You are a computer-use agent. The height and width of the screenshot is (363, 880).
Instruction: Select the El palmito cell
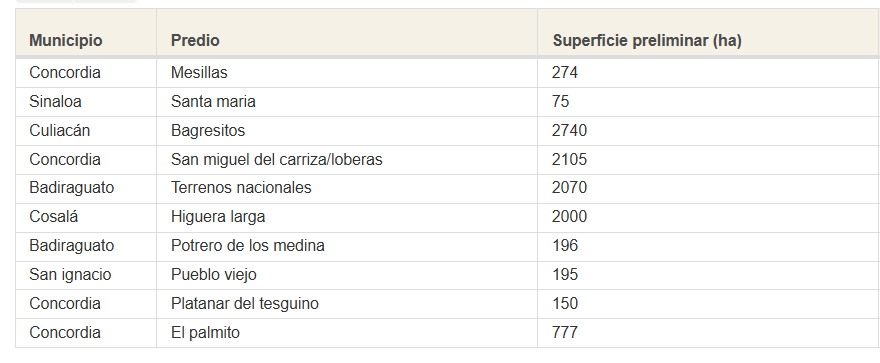pos(347,333)
